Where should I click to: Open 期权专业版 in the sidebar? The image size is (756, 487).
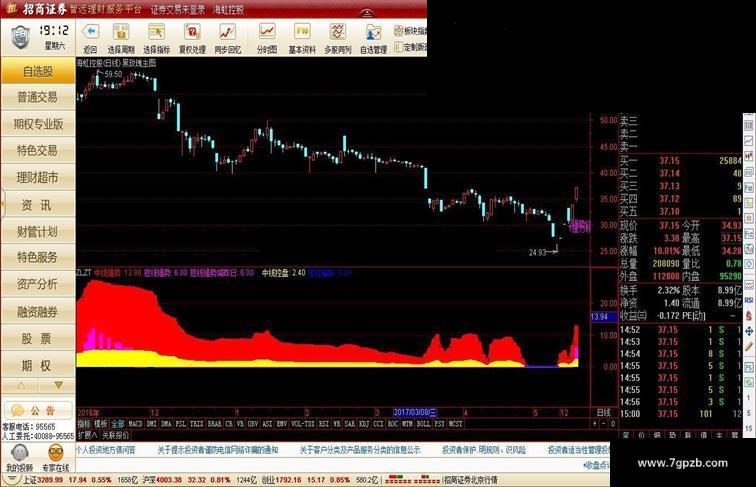(x=38, y=124)
